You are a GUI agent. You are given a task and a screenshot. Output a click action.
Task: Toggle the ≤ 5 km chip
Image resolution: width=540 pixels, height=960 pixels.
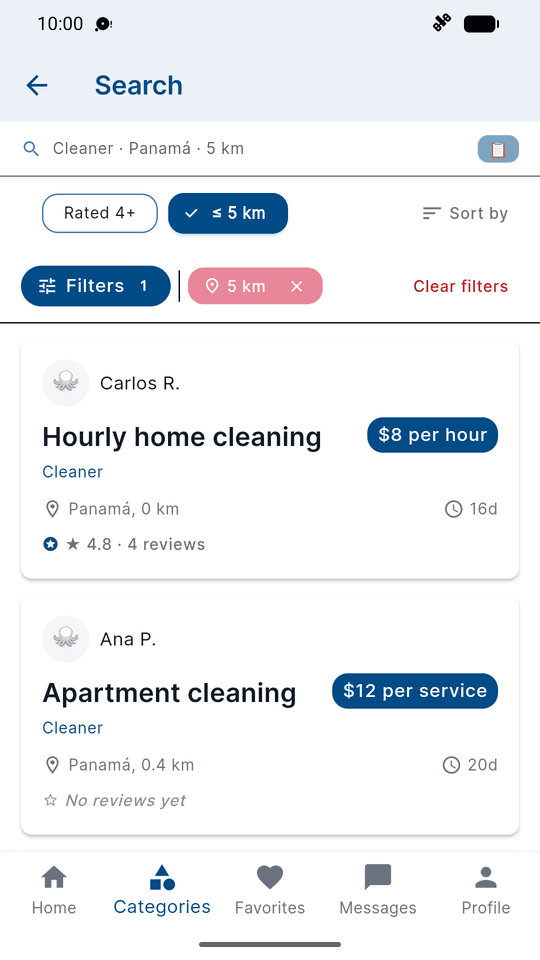pos(228,213)
